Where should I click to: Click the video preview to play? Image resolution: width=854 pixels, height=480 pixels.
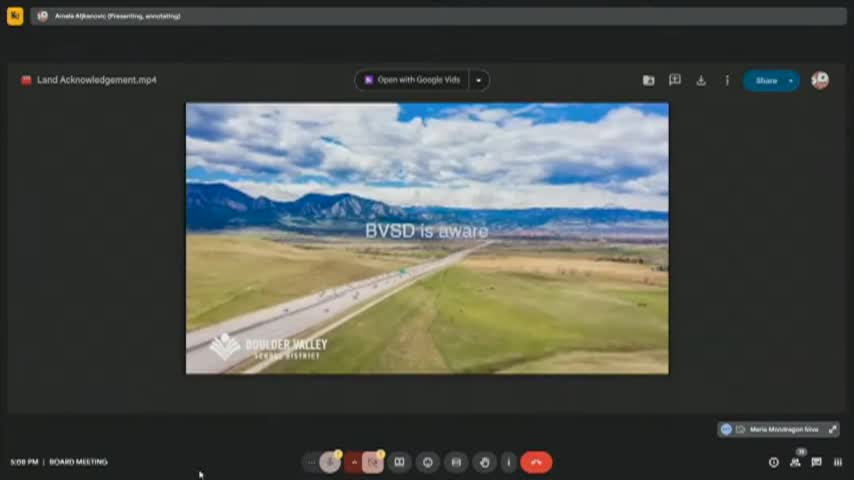tap(427, 238)
